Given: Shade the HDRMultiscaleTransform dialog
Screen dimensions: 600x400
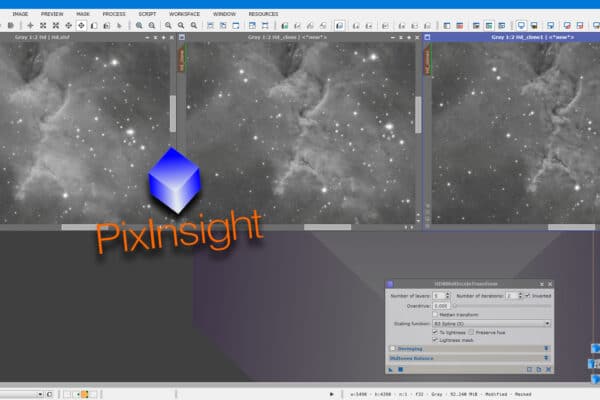Looking at the screenshot, I should (542, 284).
